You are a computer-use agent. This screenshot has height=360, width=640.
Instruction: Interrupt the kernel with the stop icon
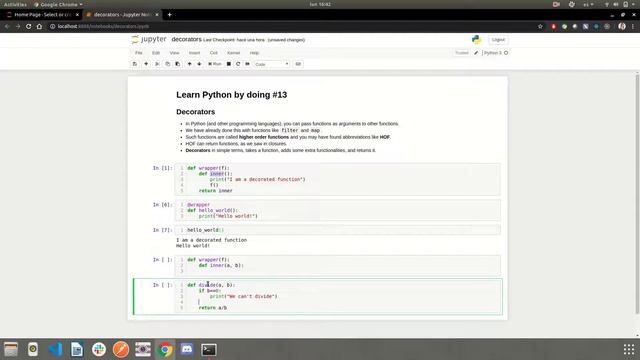(229, 64)
